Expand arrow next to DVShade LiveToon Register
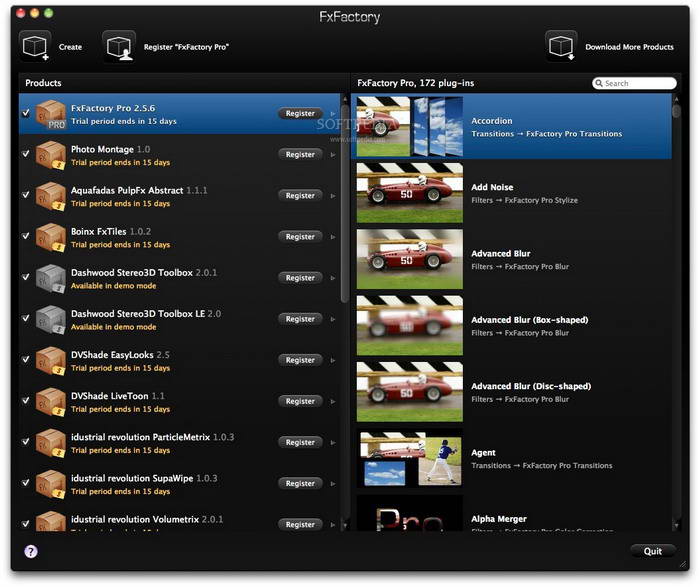The height and width of the screenshot is (587, 700). (333, 401)
